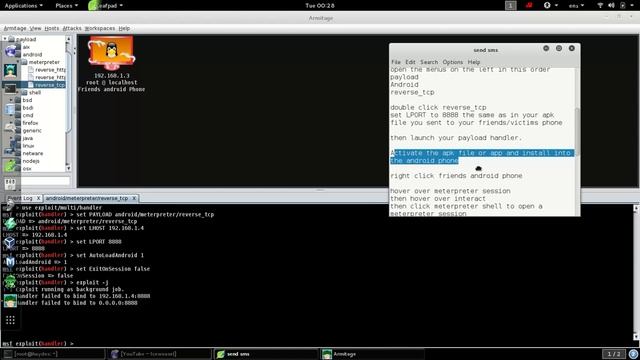Open the Places menu

click(66, 5)
